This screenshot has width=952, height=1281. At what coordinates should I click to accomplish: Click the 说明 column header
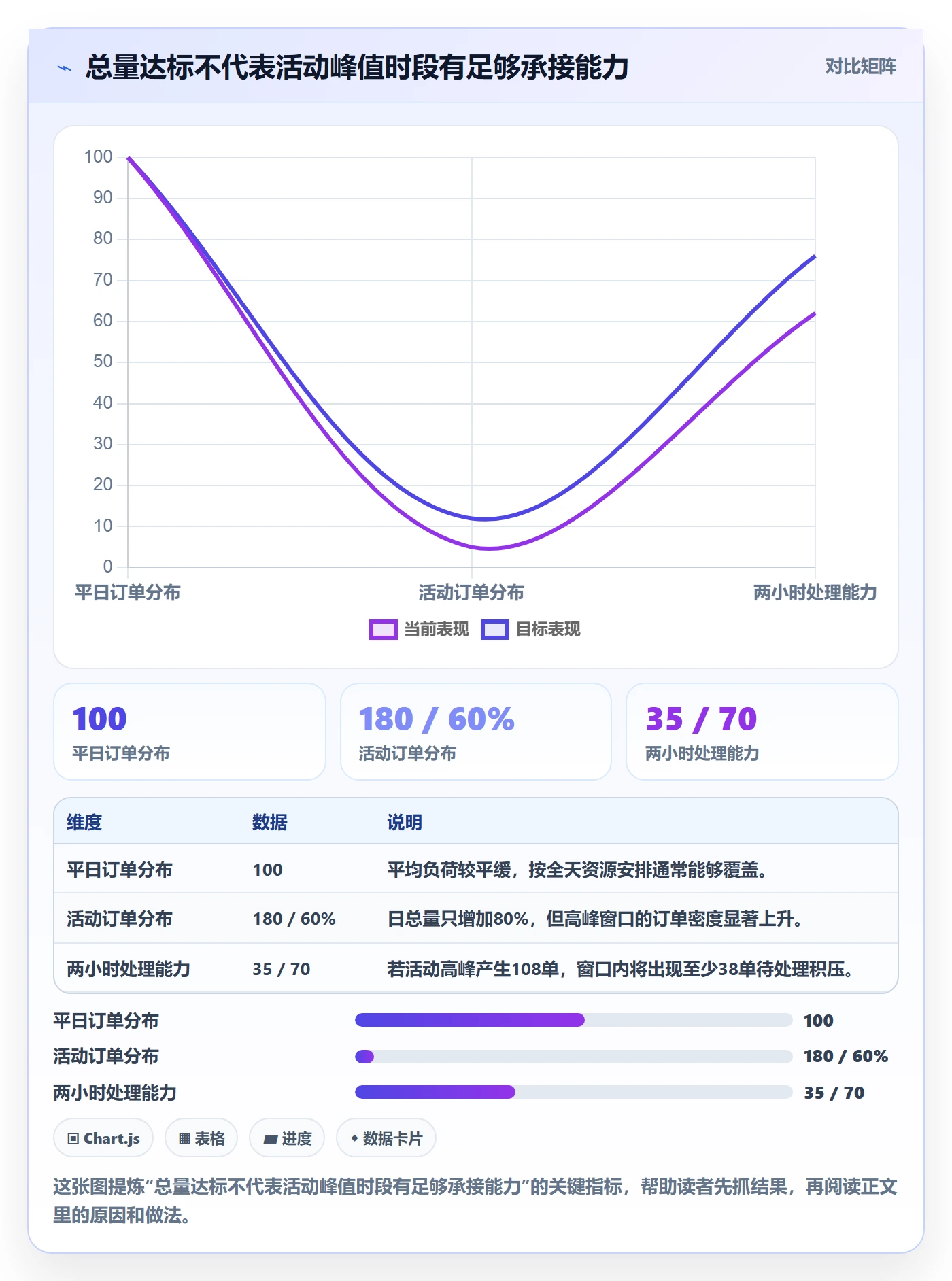pyautogui.click(x=405, y=822)
